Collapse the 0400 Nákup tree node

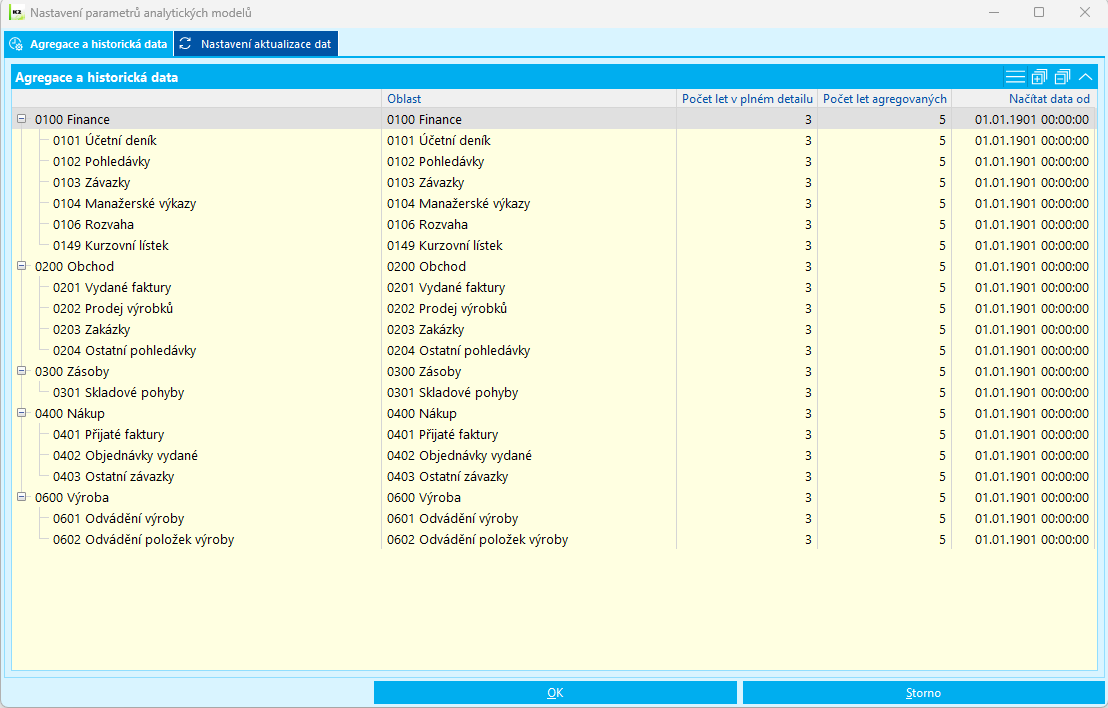pos(21,413)
